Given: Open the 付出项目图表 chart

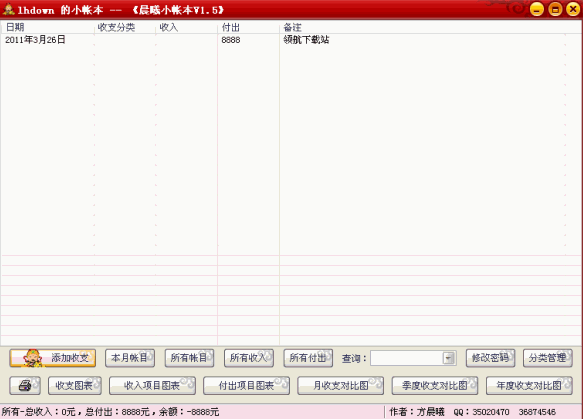Looking at the screenshot, I should pyautogui.click(x=246, y=386).
